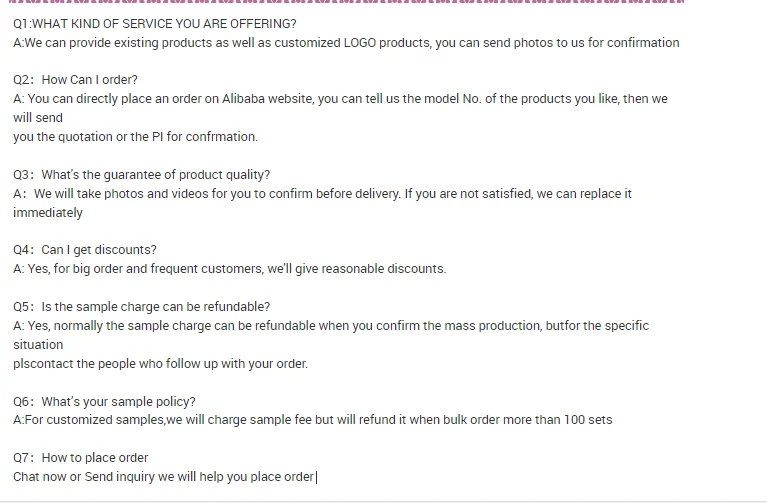Click '100 sets' in the Q6 answer

coord(588,420)
